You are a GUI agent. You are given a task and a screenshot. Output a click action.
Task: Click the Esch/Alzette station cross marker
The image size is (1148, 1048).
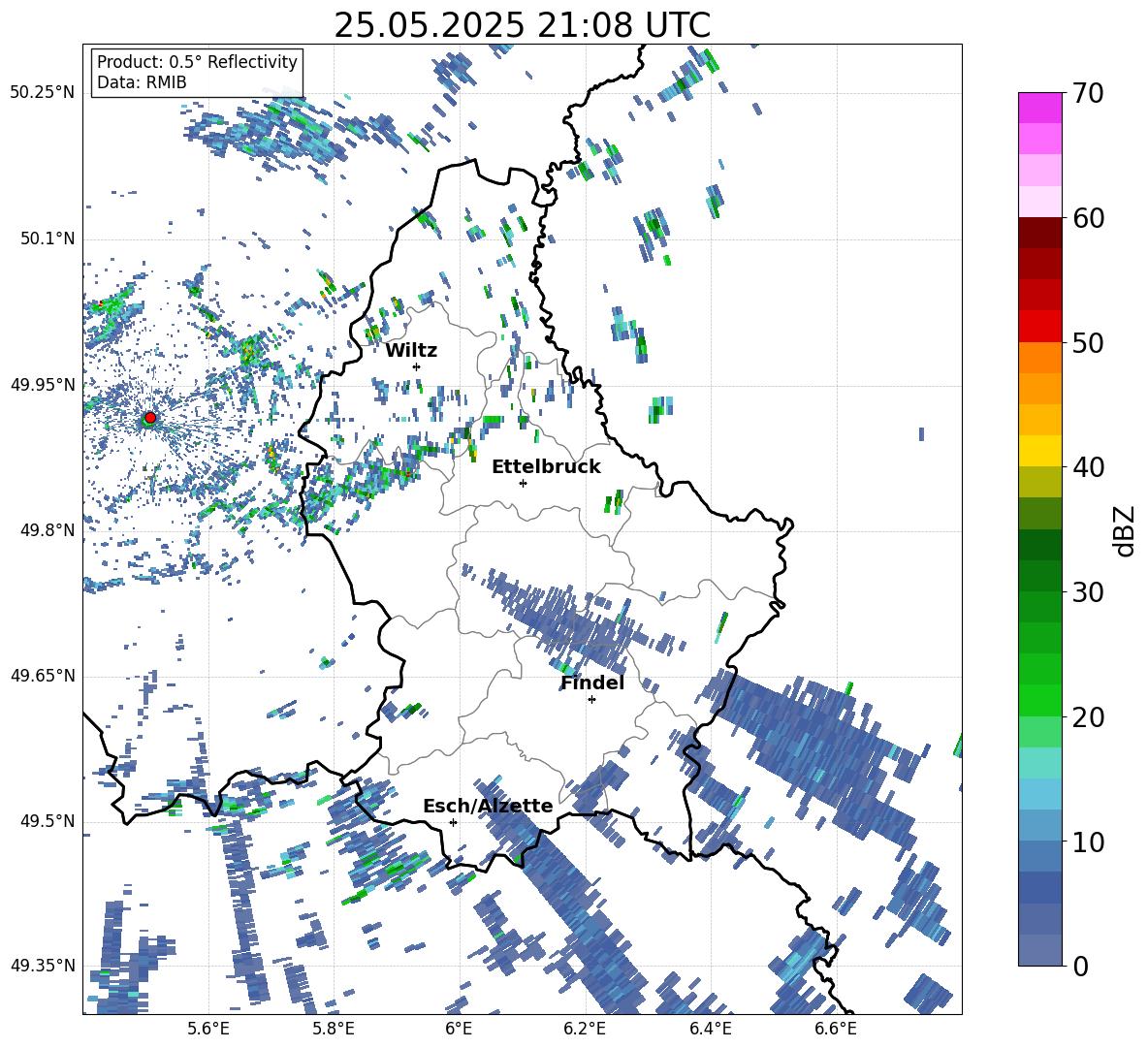[x=453, y=822]
